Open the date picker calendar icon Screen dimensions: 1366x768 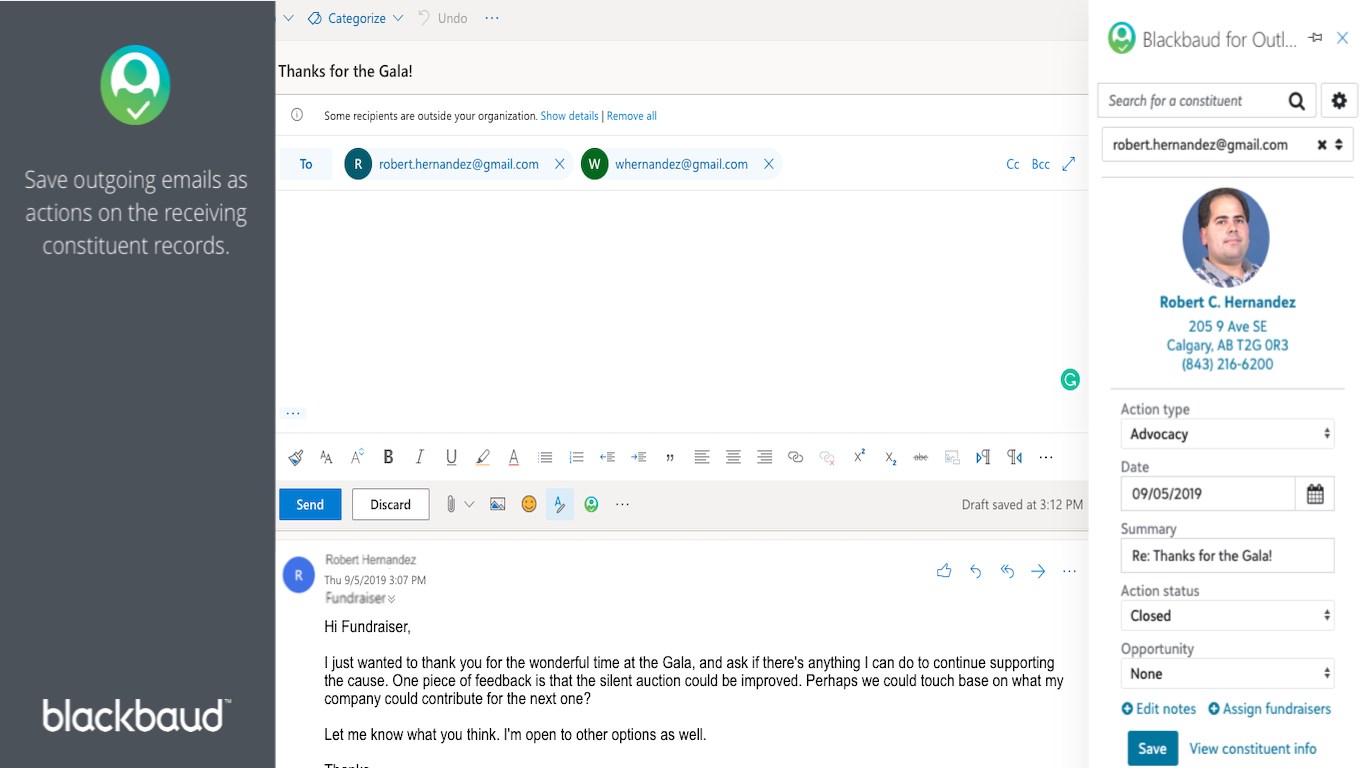coord(1315,493)
